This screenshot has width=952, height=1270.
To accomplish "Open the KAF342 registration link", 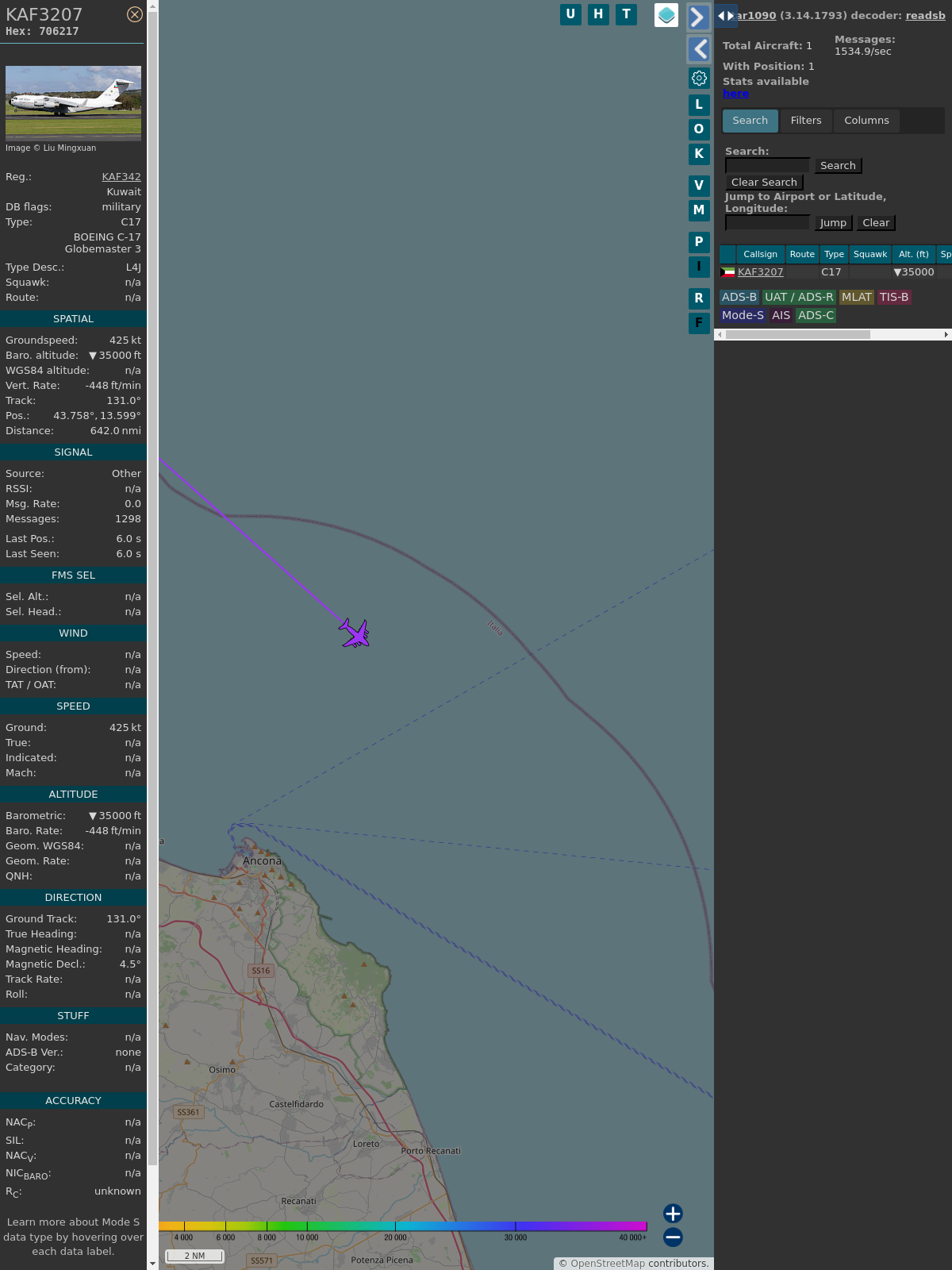I will (x=121, y=177).
